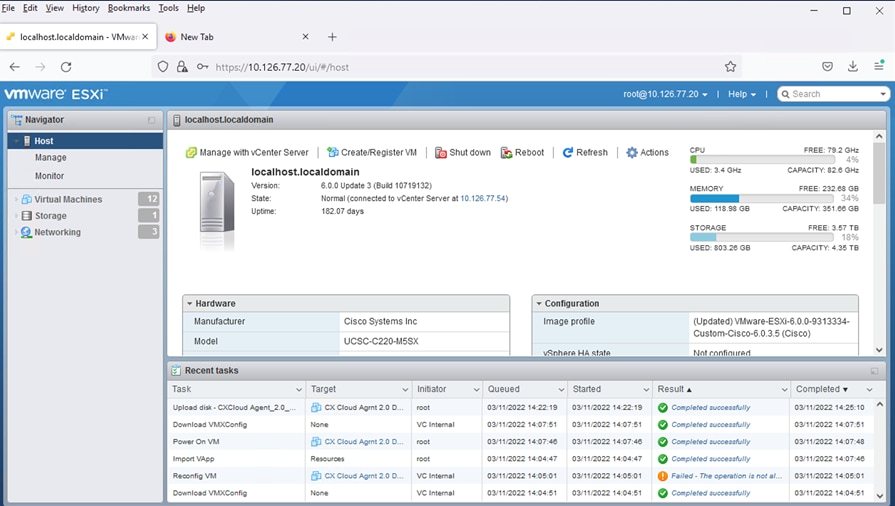This screenshot has height=506, width=895.
Task: Select Monitor in the Navigator
Action: point(50,176)
